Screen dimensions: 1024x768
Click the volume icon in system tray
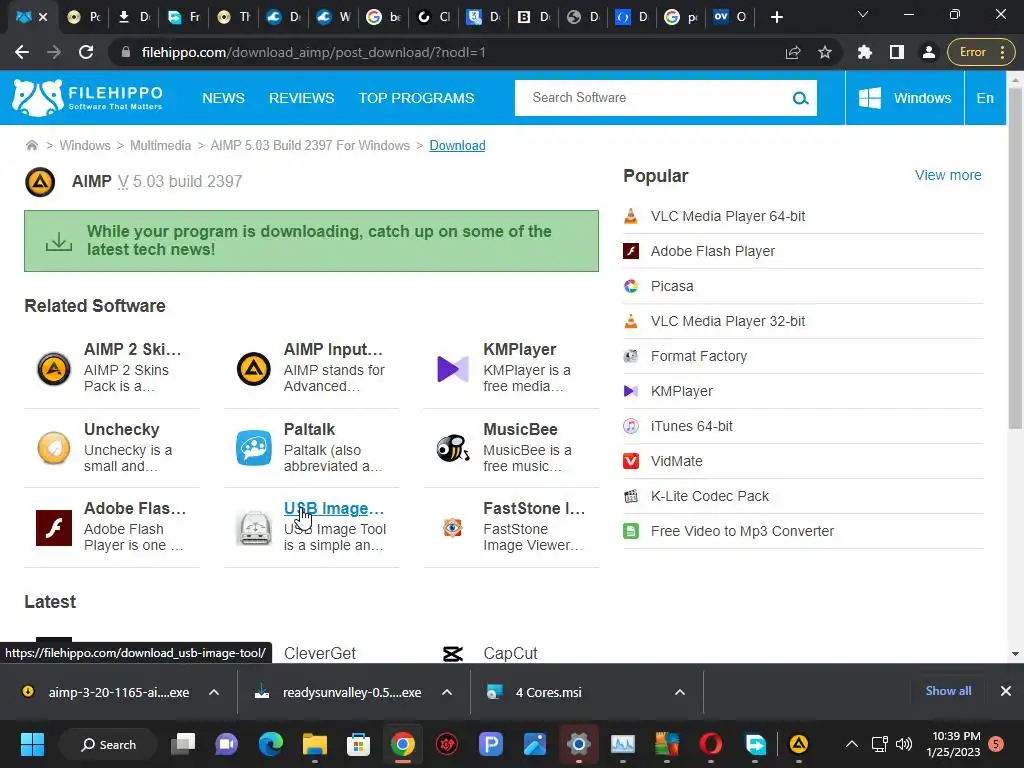(x=904, y=744)
